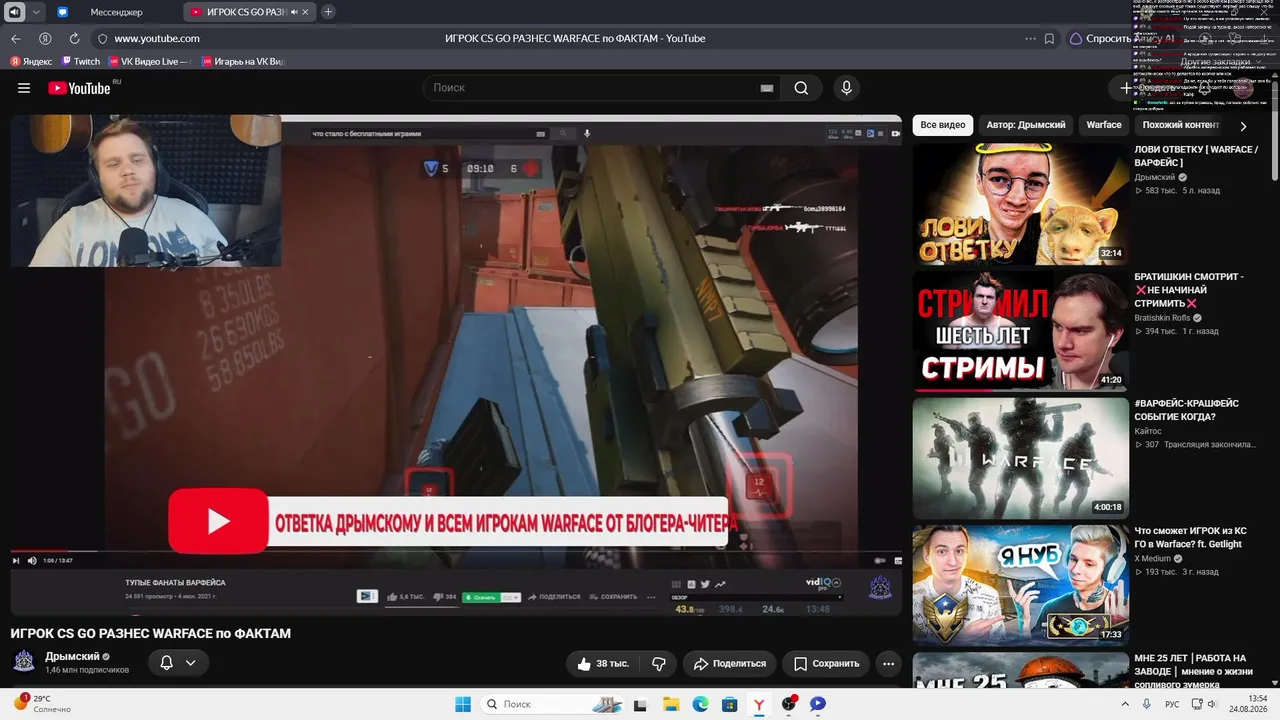Screen dimensions: 1280x720
Task: Switch to Yandex Browser on the taskbar
Action: click(759, 704)
